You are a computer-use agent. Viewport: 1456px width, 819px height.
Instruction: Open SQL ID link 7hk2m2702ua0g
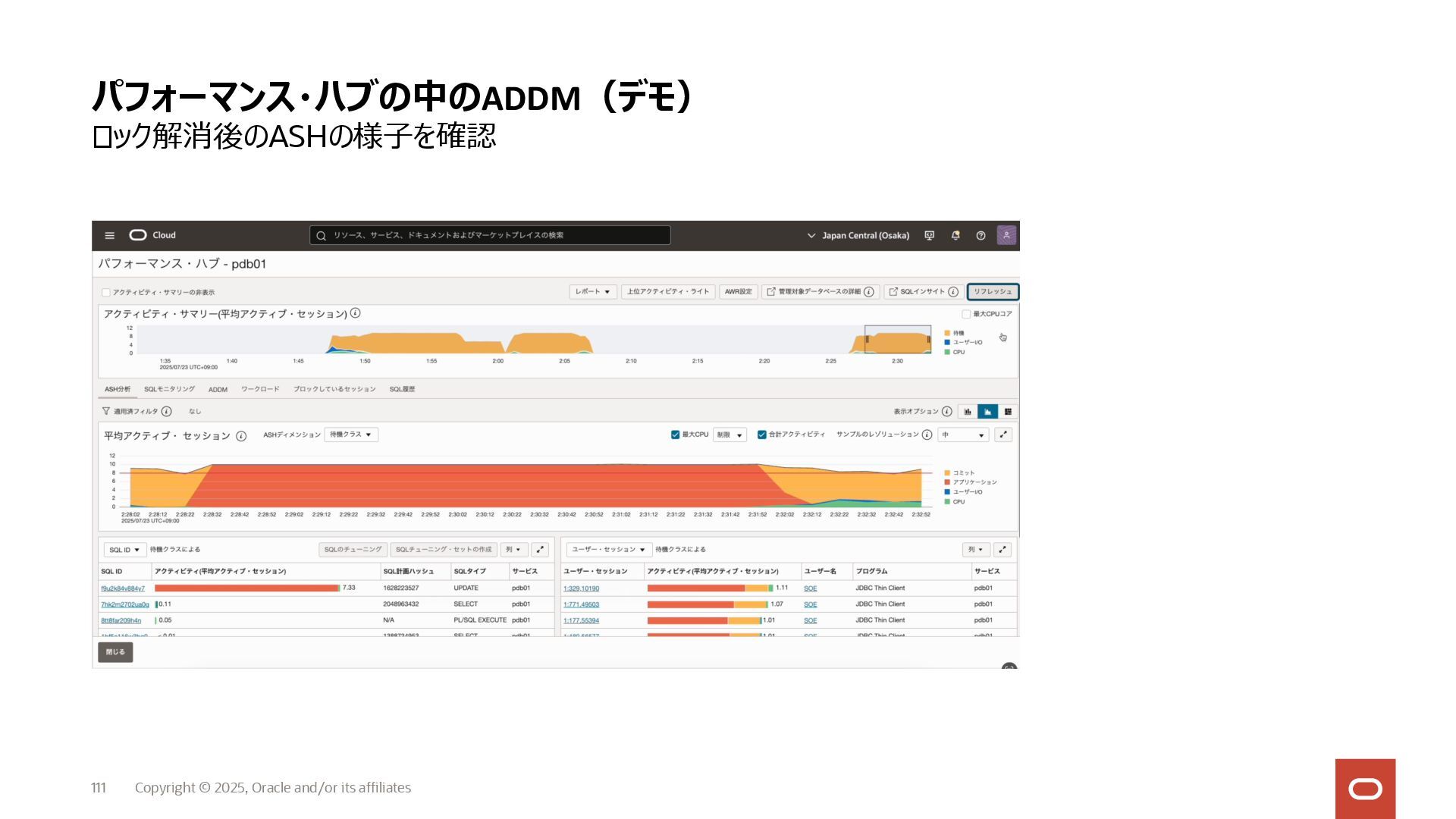(125, 605)
